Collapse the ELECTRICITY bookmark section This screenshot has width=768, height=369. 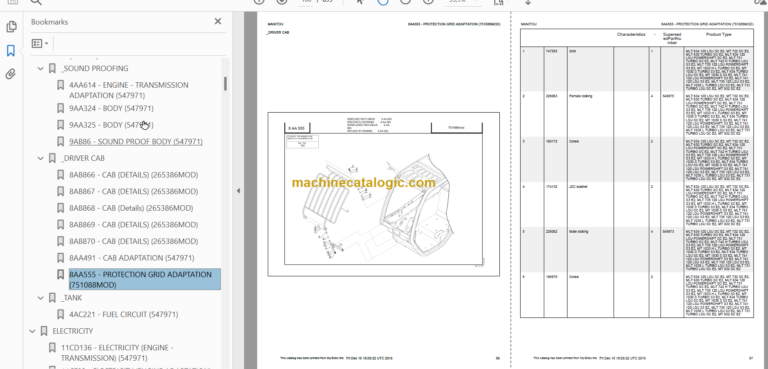coord(32,331)
